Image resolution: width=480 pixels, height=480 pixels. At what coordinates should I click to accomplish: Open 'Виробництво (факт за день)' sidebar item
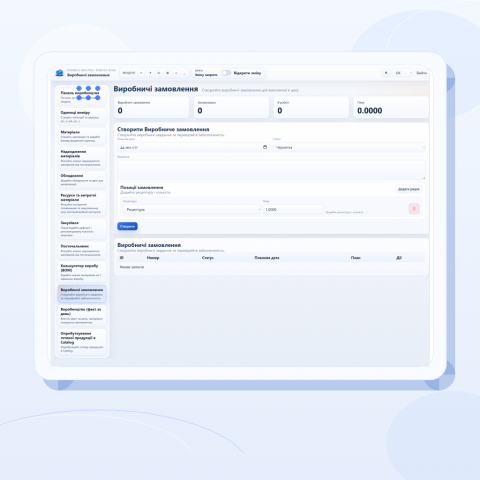tap(82, 315)
